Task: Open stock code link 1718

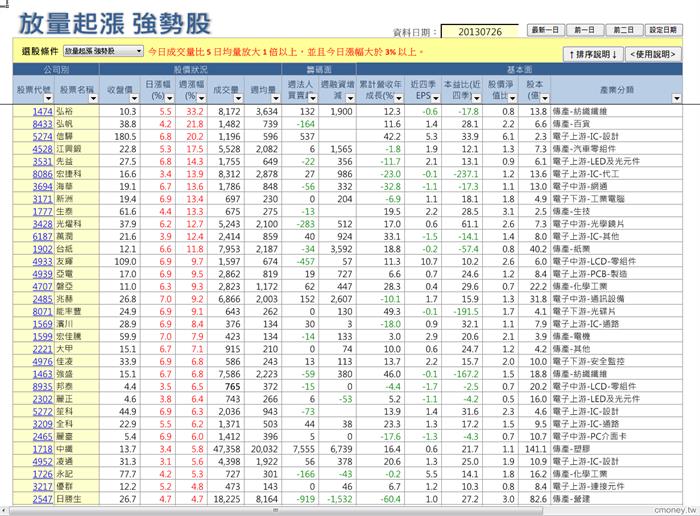Action: 42,449
